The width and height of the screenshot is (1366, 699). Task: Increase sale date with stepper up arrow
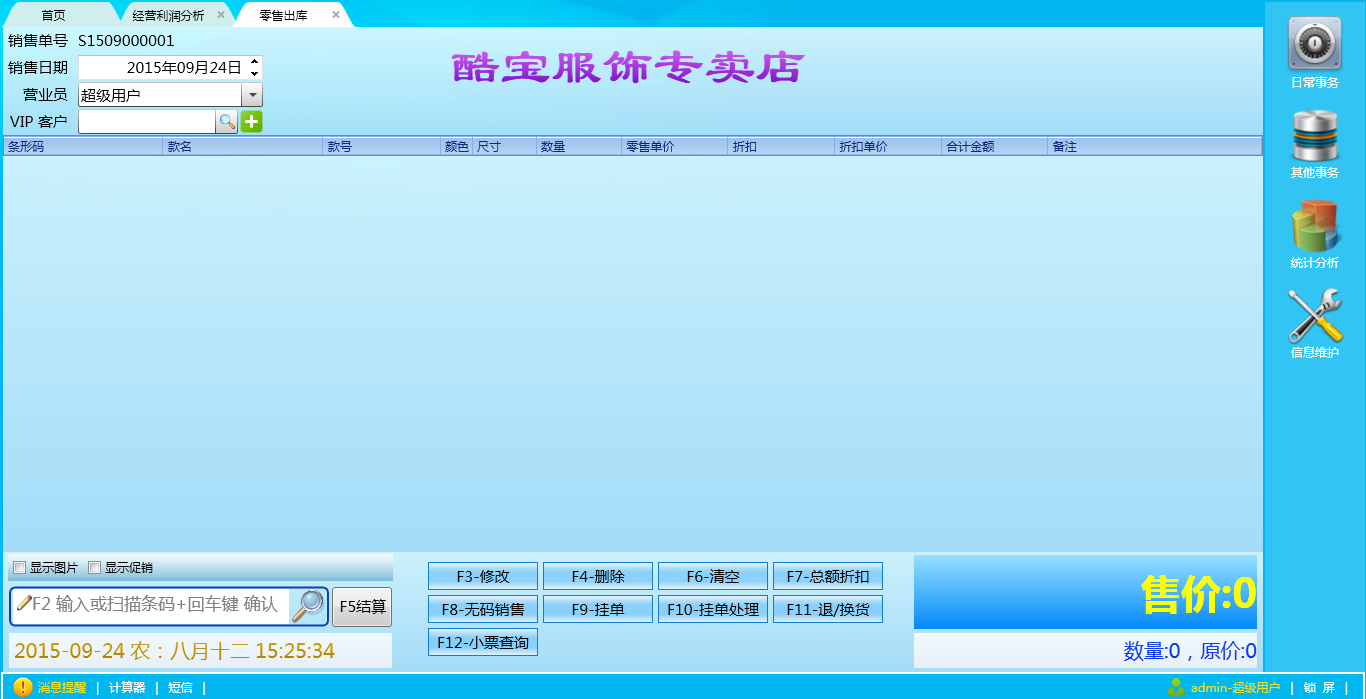pos(254,63)
